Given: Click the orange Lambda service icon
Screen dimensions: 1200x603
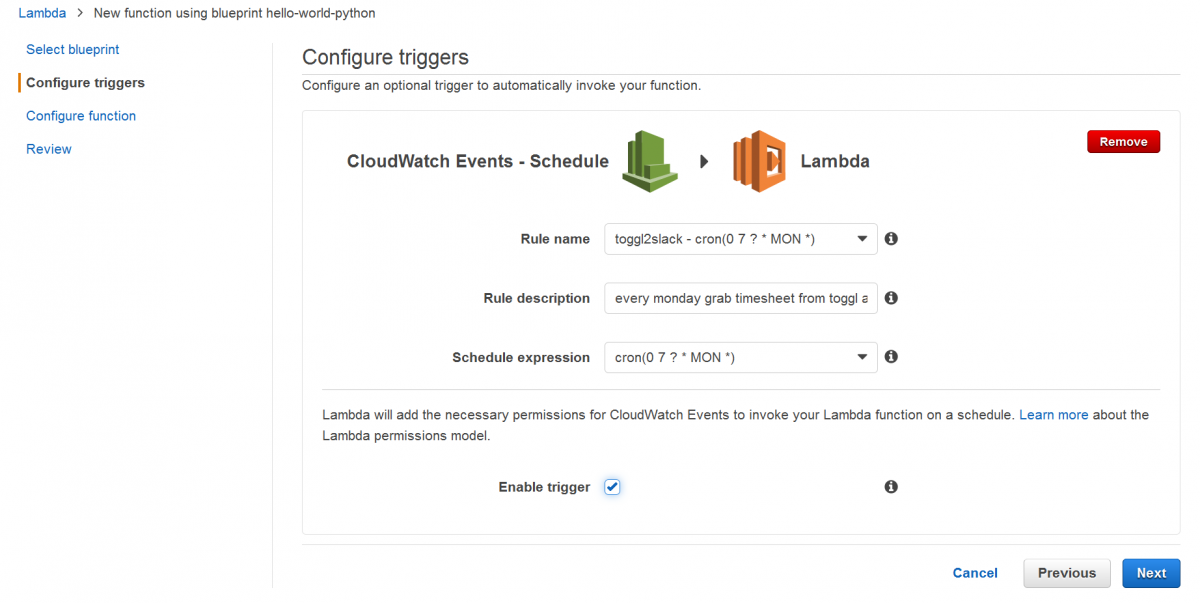Looking at the screenshot, I should [x=758, y=160].
